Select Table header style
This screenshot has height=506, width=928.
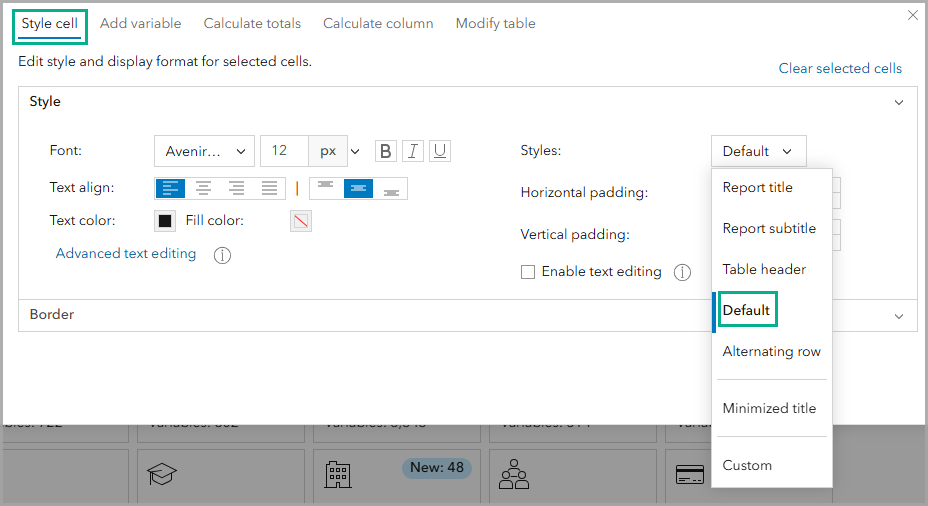tap(772, 269)
